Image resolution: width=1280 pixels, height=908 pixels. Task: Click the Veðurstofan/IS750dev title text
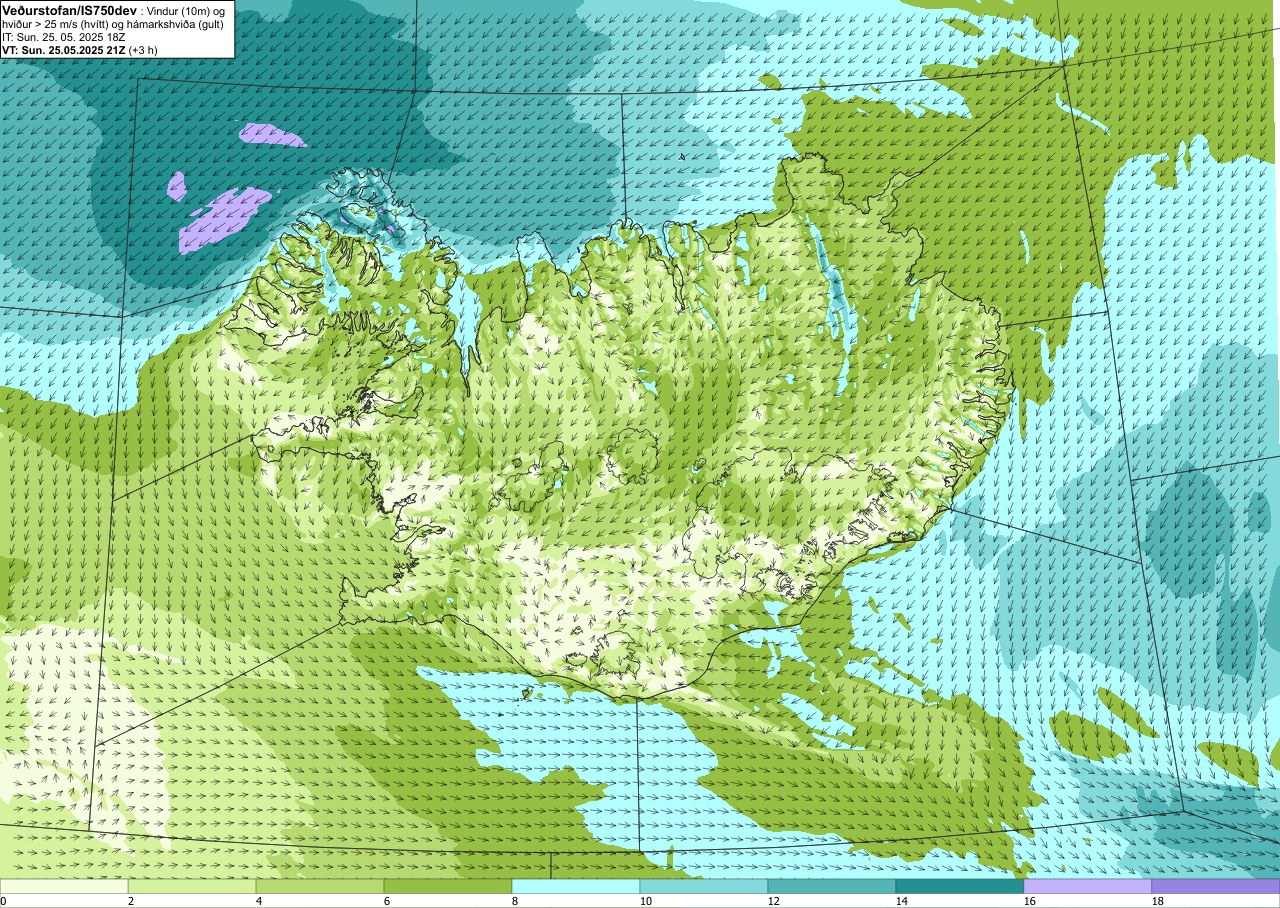[70, 9]
